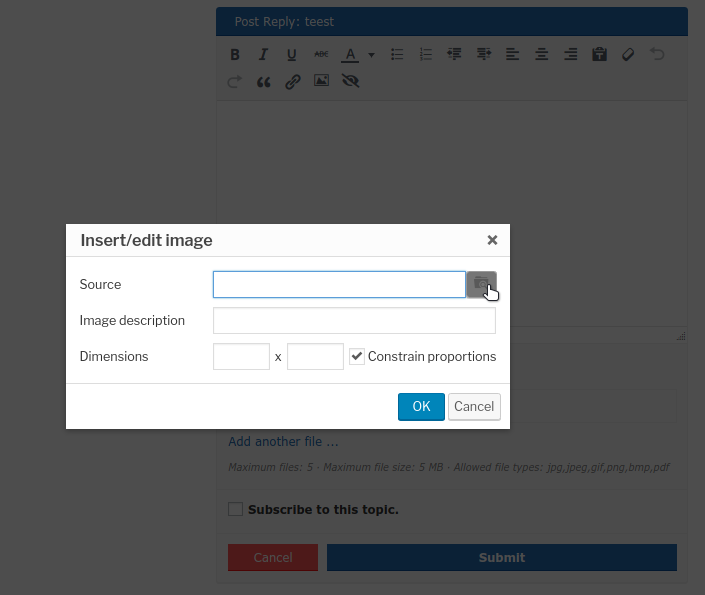This screenshot has height=595, width=705.
Task: Apply underline formatting
Action: pyautogui.click(x=292, y=55)
